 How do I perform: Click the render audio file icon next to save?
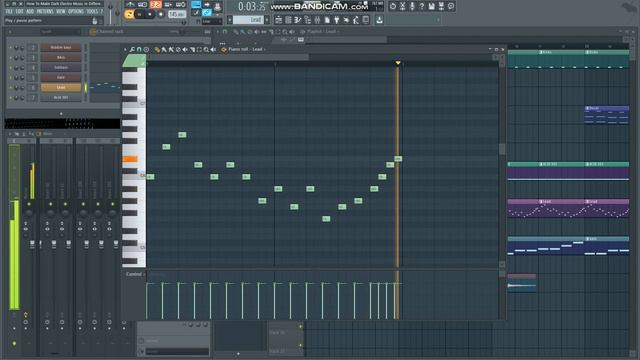[441, 6]
